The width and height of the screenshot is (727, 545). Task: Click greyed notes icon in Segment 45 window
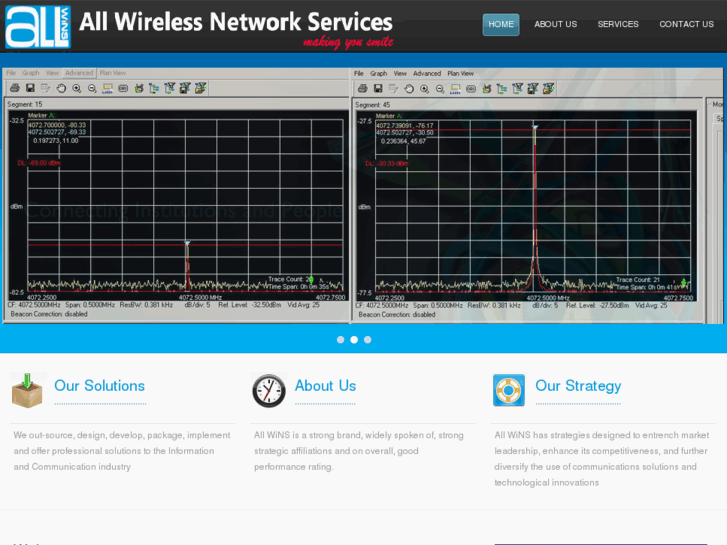(x=394, y=89)
